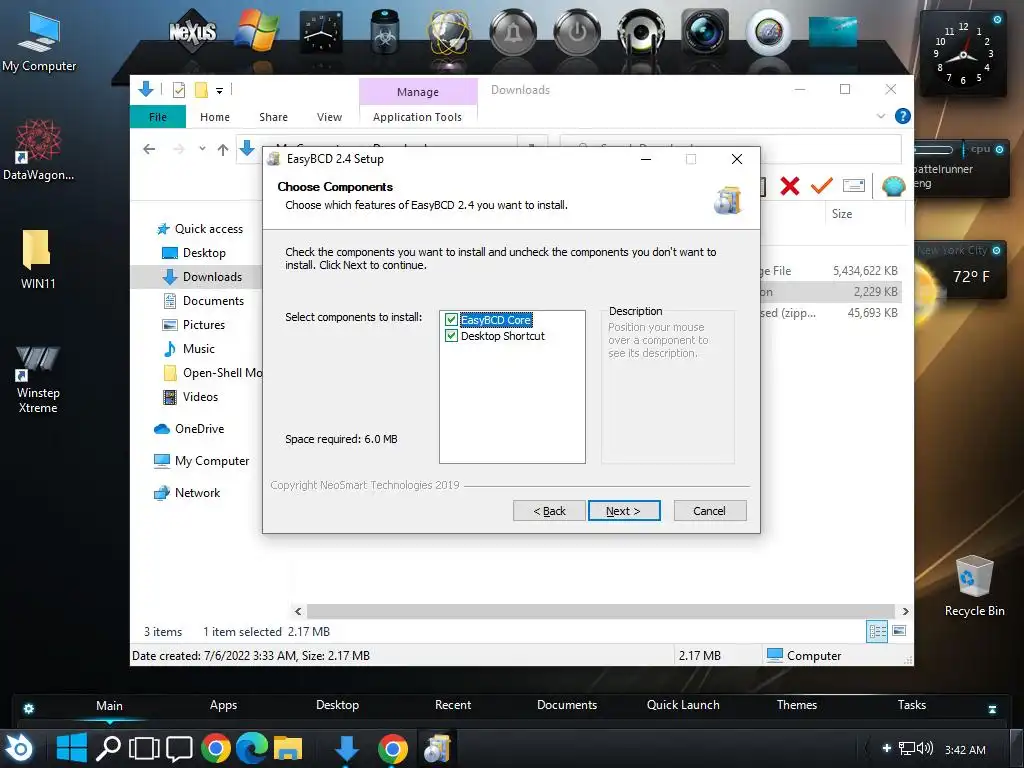Open the Themes shelf tab
This screenshot has width=1024, height=768.
click(x=797, y=705)
